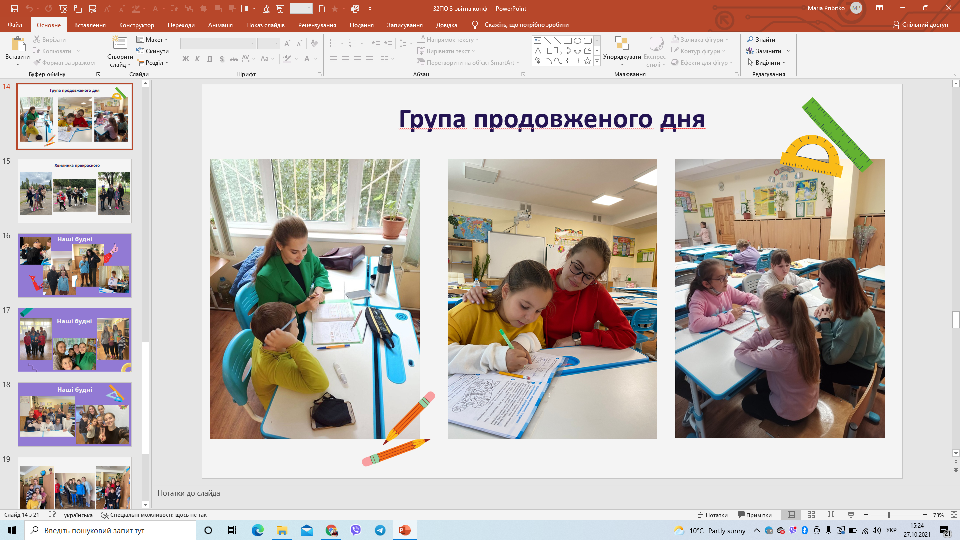Toggle bold (Ж) formatting
Viewport: 960px width, 540px height.
click(x=186, y=59)
